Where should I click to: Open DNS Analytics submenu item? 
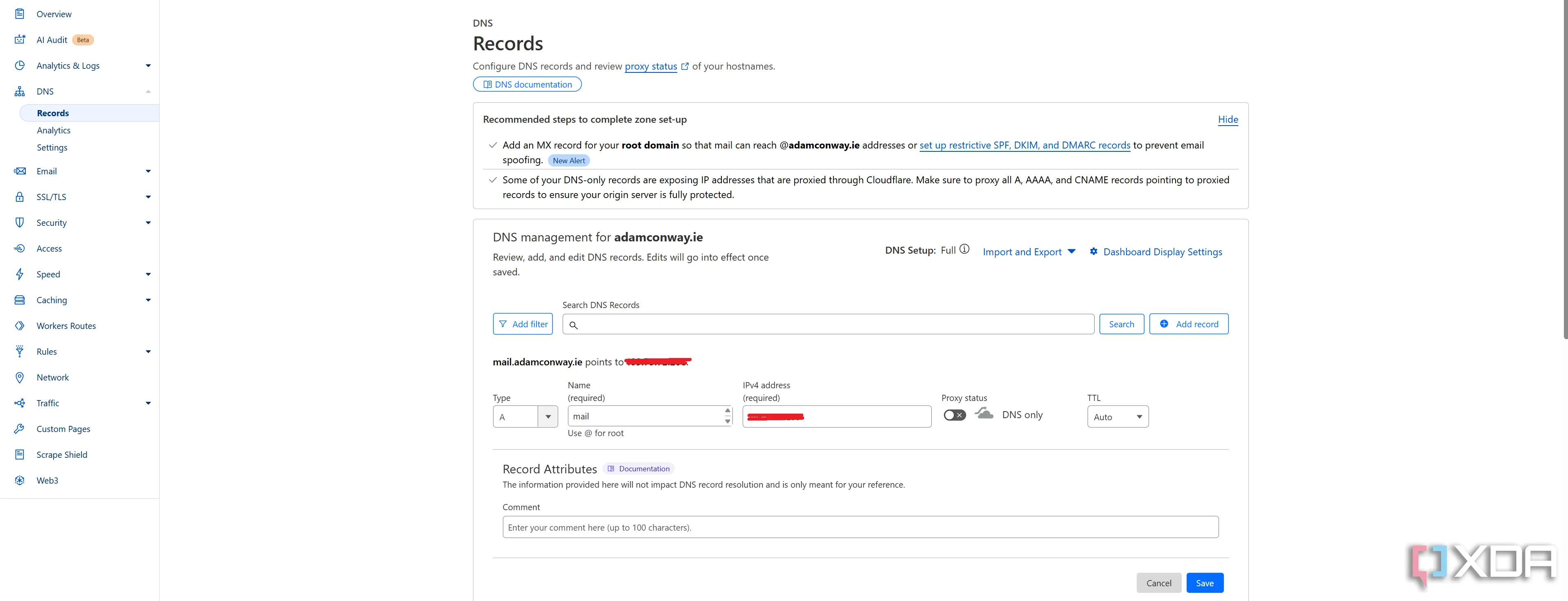[x=54, y=130]
